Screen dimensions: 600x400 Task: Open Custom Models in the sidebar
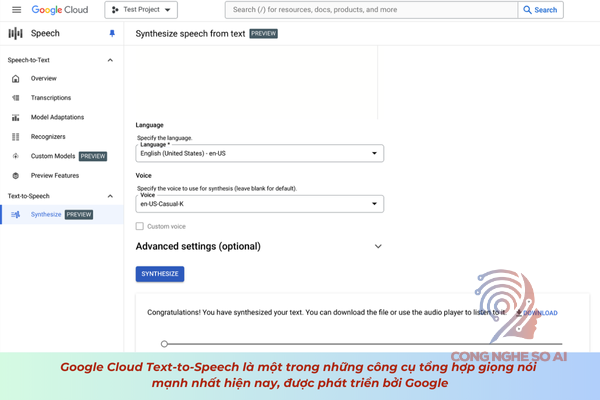pos(52,156)
